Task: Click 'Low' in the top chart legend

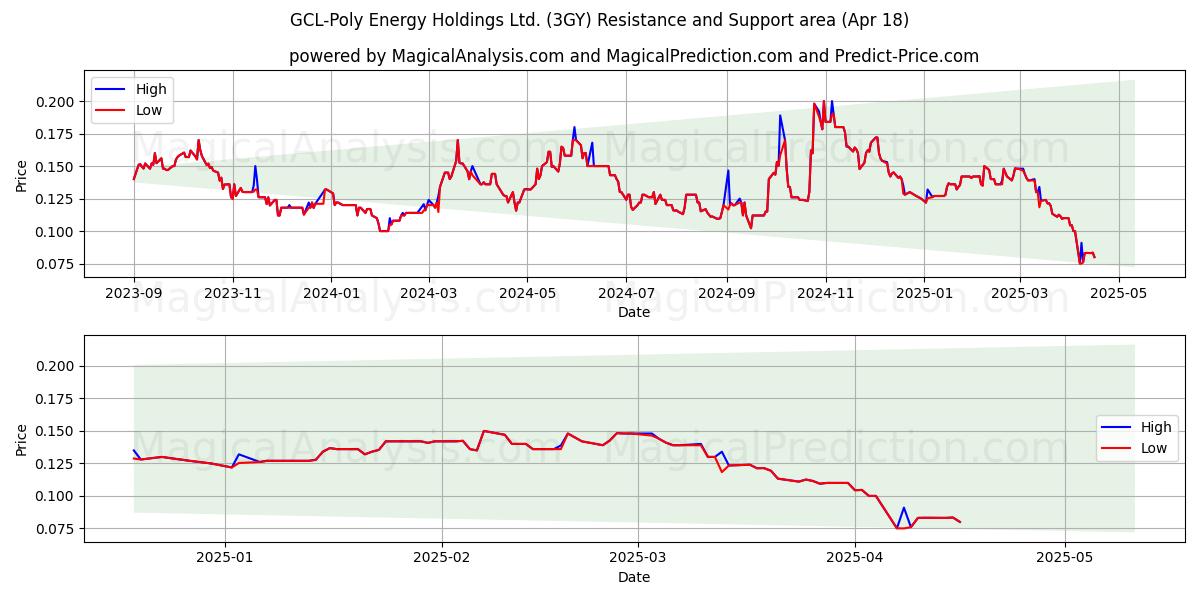Action: pyautogui.click(x=148, y=111)
